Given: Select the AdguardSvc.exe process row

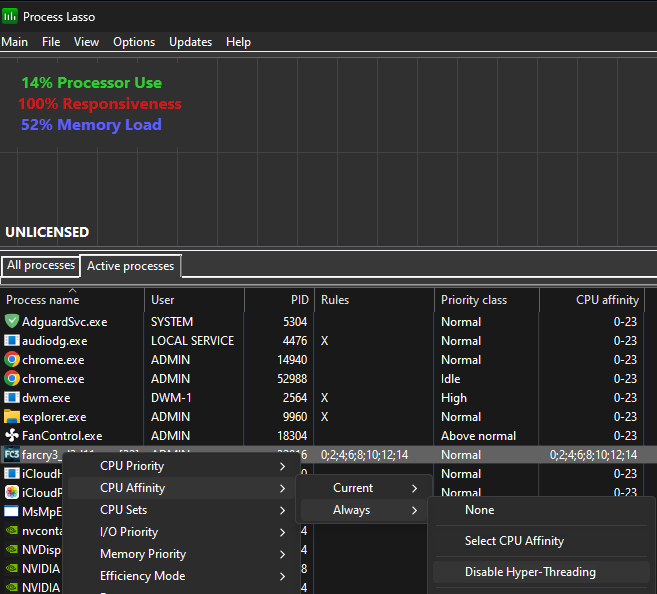Looking at the screenshot, I should point(322,322).
